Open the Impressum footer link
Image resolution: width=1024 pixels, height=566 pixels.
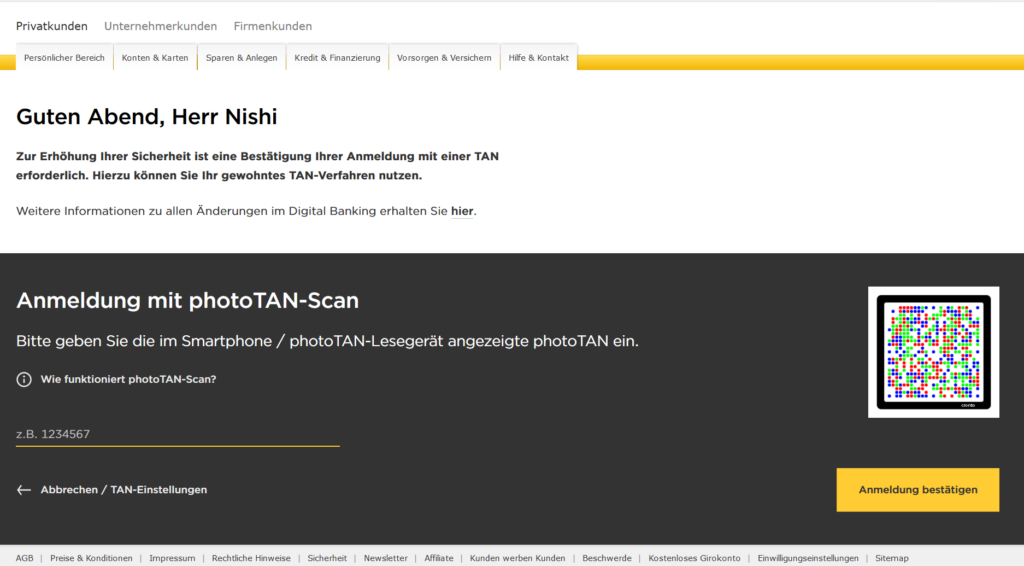(x=172, y=558)
